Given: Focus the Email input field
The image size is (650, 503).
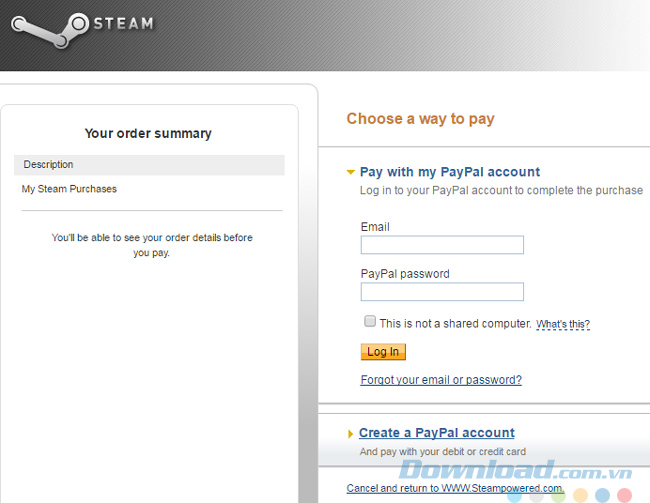Looking at the screenshot, I should coord(442,245).
